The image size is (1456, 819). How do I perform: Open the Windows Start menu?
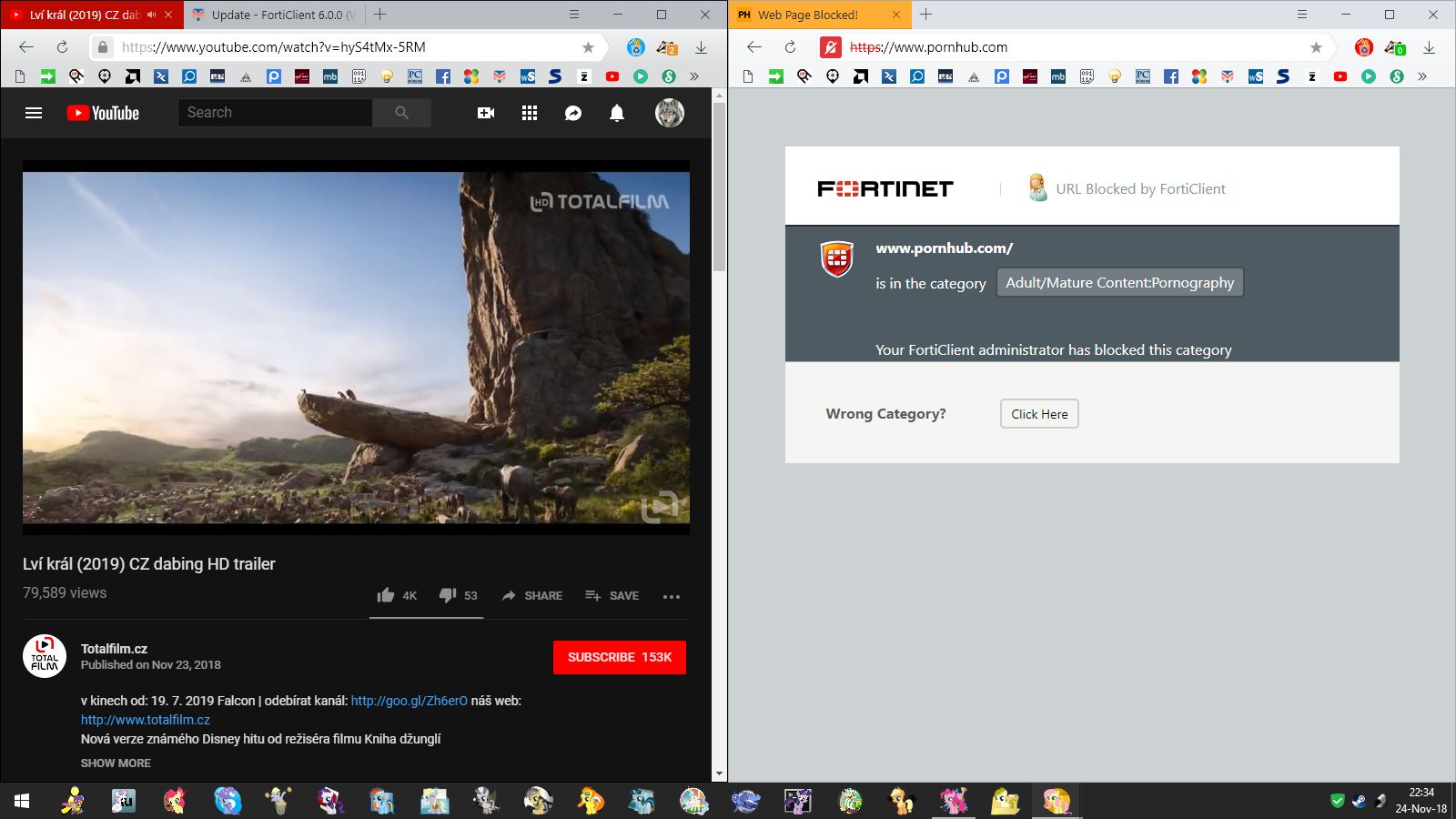pyautogui.click(x=22, y=801)
